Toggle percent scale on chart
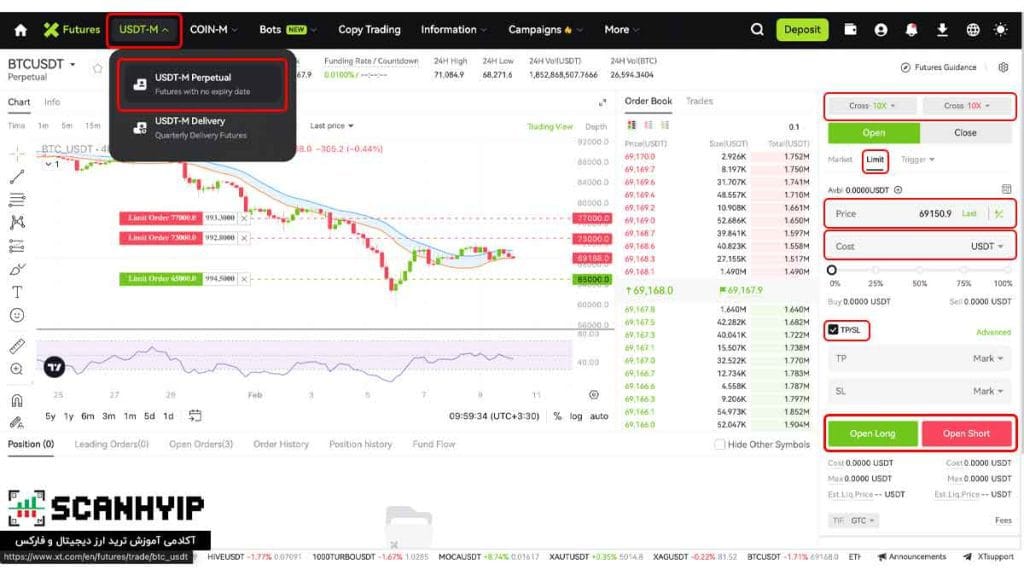Viewport: 1024px width, 576px height. (557, 416)
